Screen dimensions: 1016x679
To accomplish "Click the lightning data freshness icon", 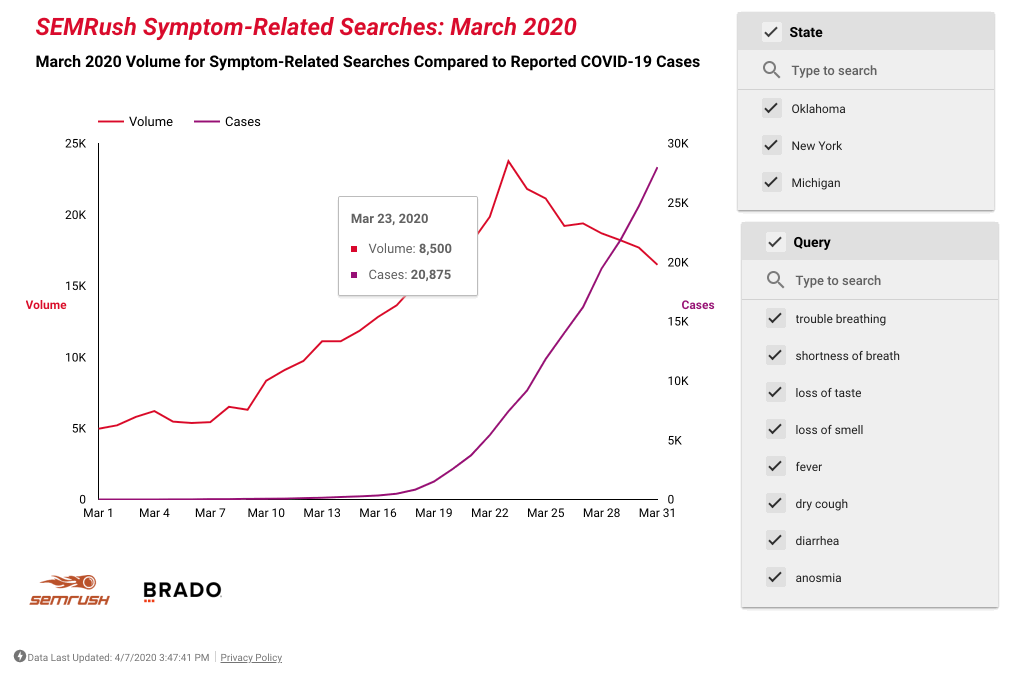I will point(20,657).
